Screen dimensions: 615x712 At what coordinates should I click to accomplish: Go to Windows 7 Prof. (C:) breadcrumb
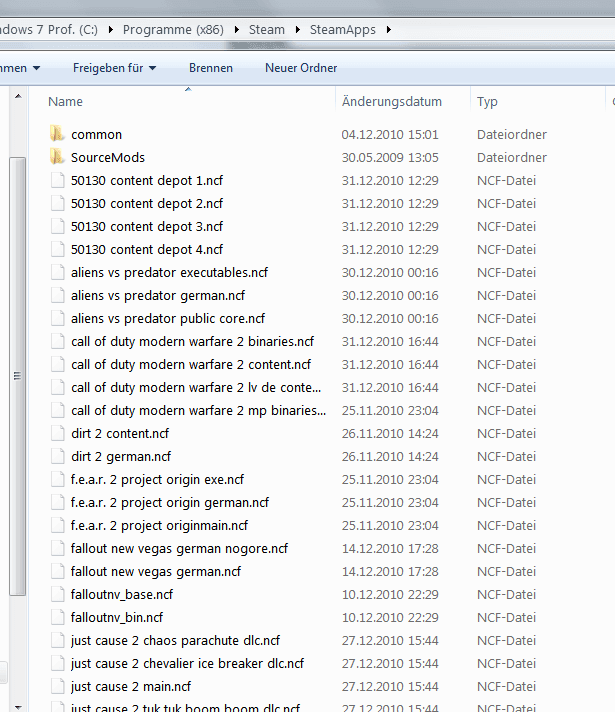click(x=49, y=30)
